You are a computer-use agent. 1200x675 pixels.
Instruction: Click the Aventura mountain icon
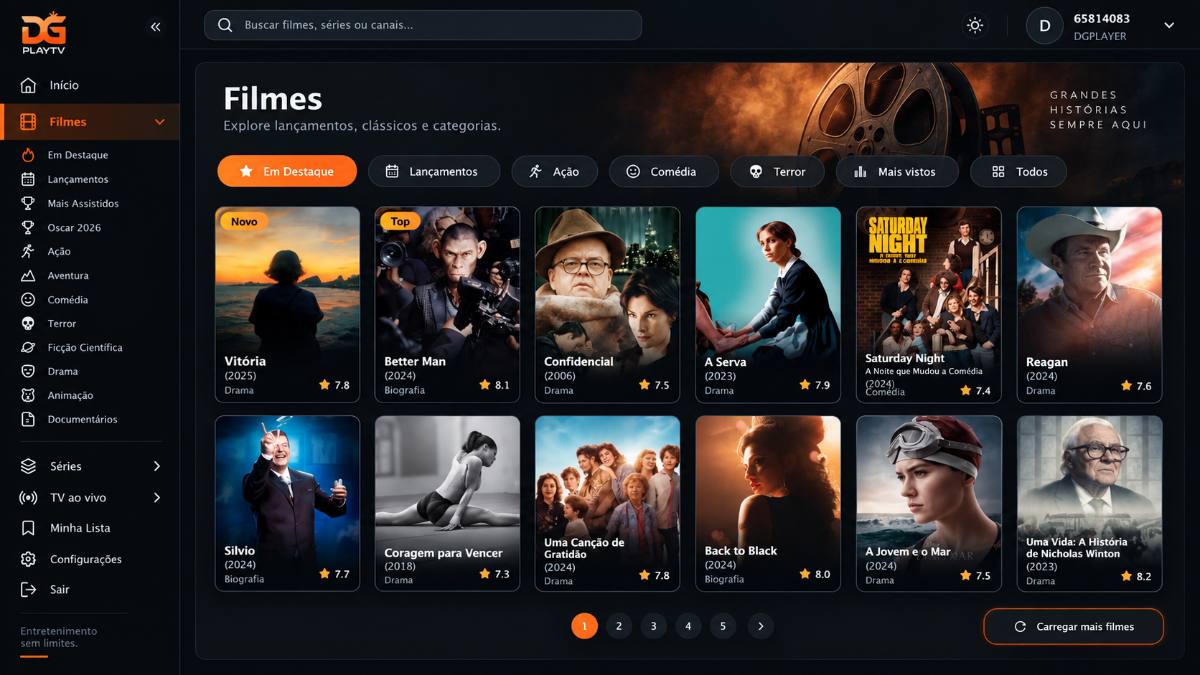coord(28,275)
